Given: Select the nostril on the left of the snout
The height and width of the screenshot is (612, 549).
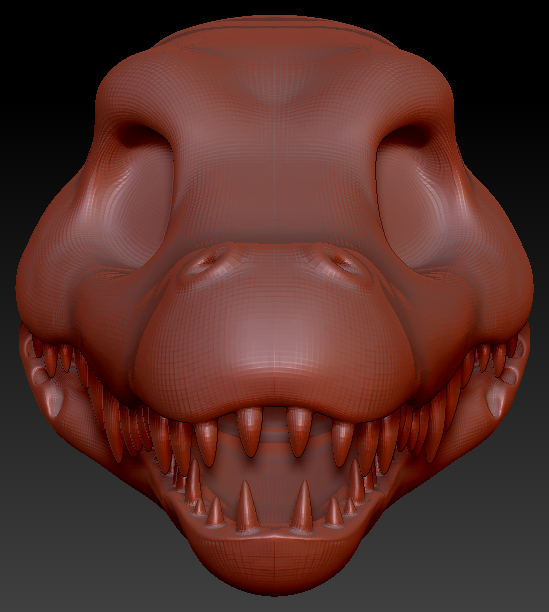Looking at the screenshot, I should point(204,260).
